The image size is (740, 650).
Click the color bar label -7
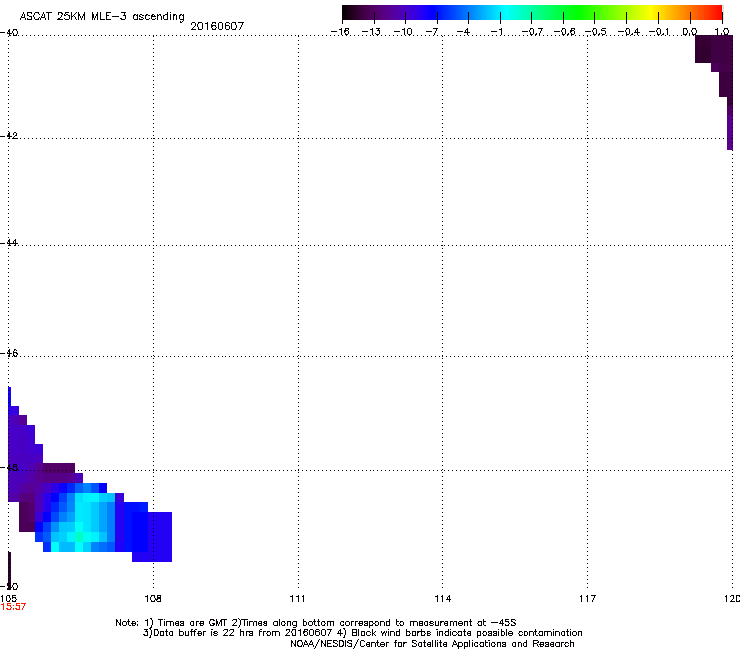click(432, 32)
